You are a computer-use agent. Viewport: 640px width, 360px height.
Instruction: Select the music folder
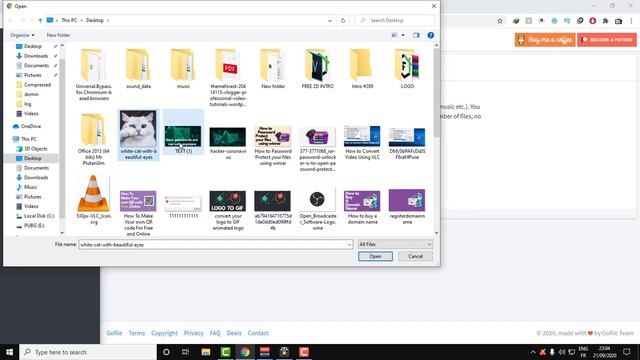183,68
